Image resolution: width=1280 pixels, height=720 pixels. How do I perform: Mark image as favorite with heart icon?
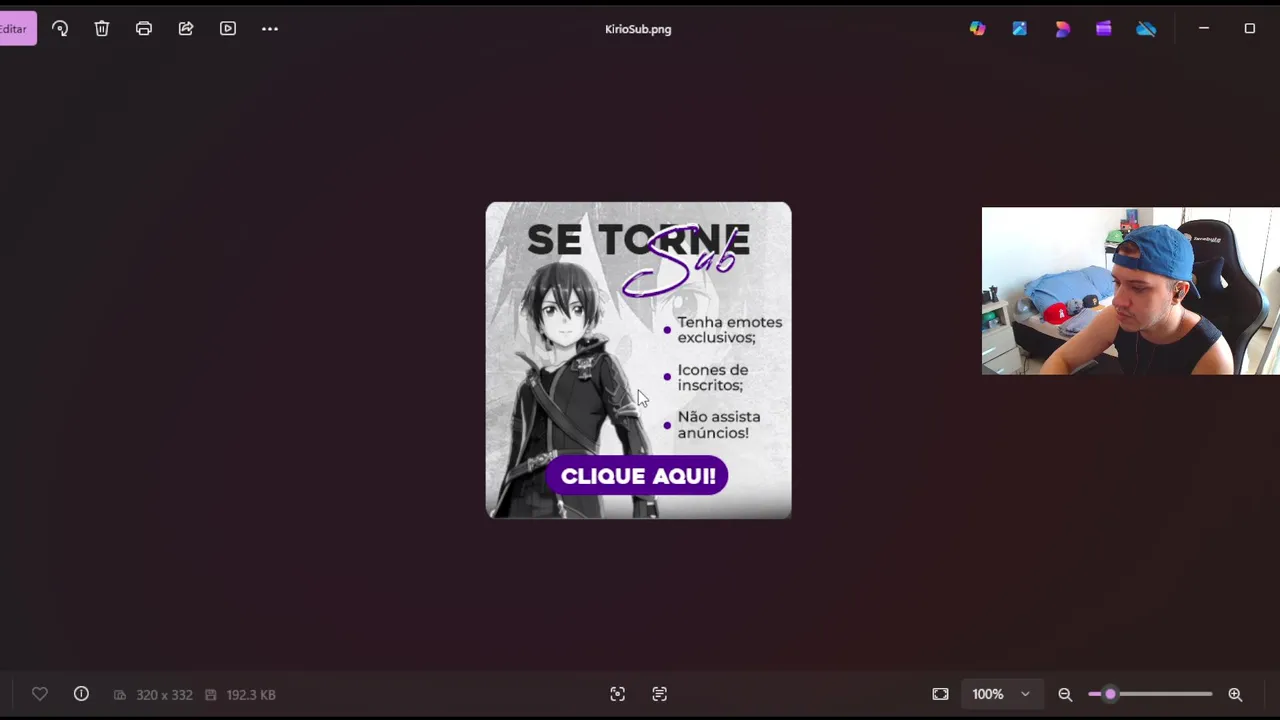40,694
